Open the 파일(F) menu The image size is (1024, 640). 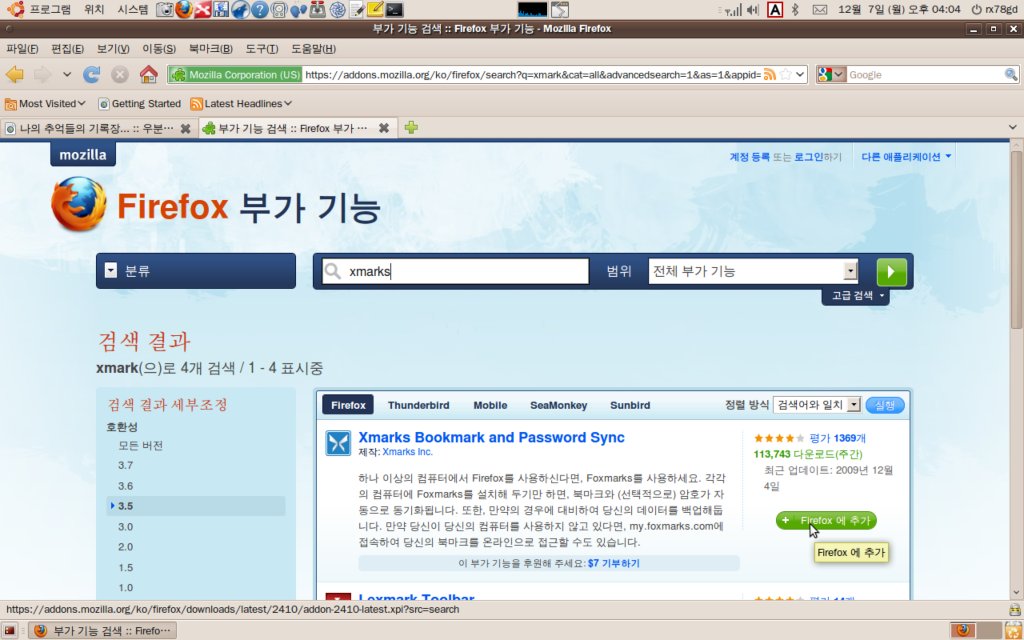22,49
